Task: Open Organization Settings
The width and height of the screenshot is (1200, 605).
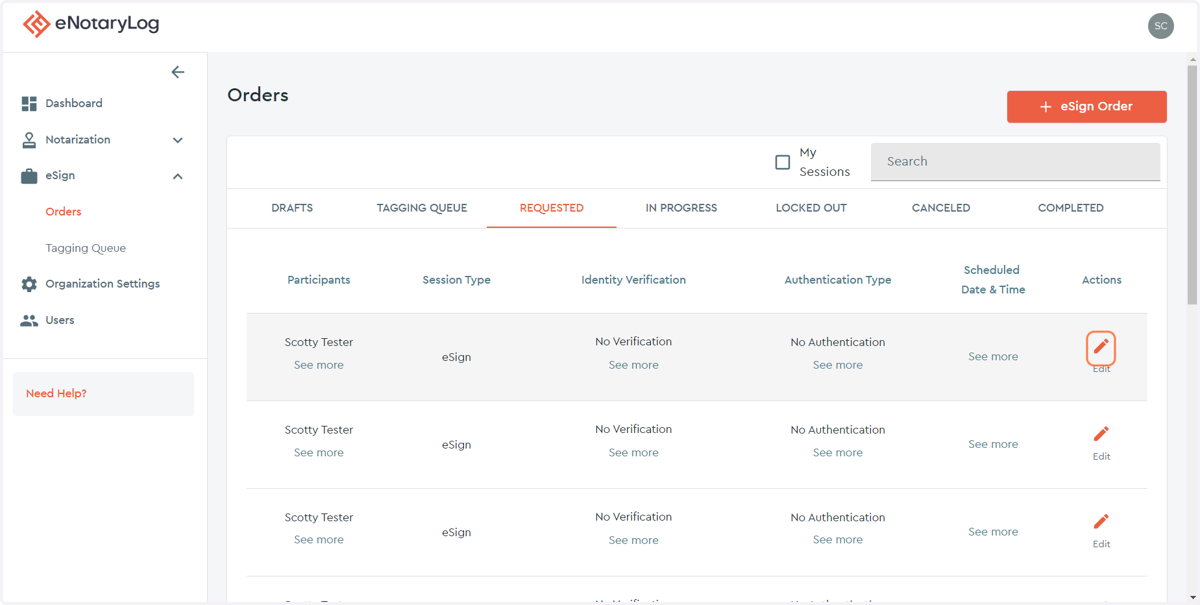Action: [x=102, y=284]
